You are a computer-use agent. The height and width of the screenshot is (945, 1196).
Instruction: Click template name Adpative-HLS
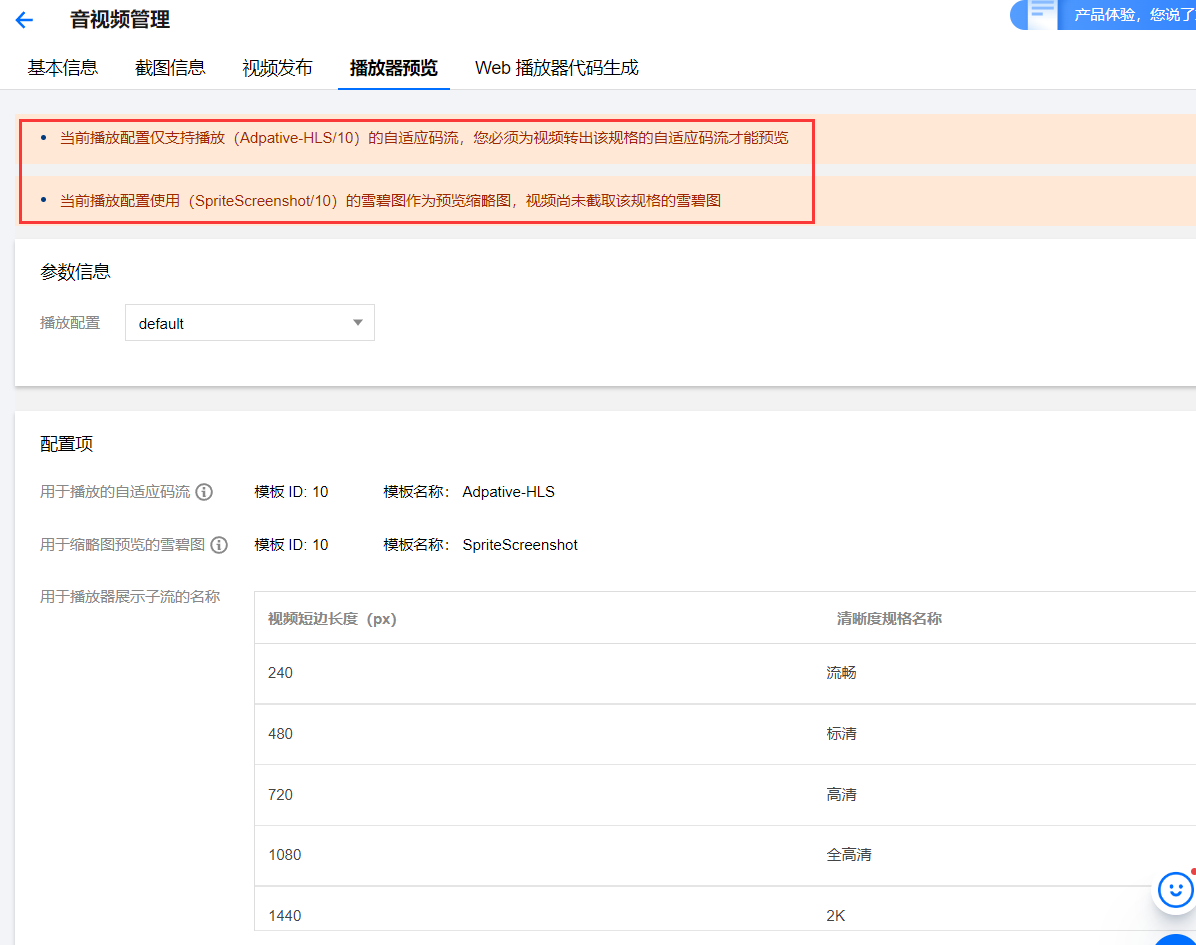pyautogui.click(x=509, y=492)
